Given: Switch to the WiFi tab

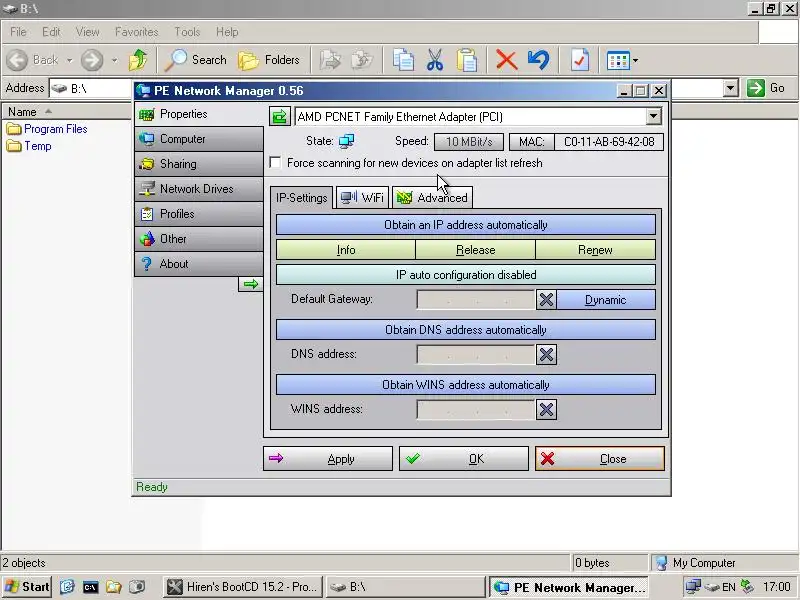Looking at the screenshot, I should [362, 197].
